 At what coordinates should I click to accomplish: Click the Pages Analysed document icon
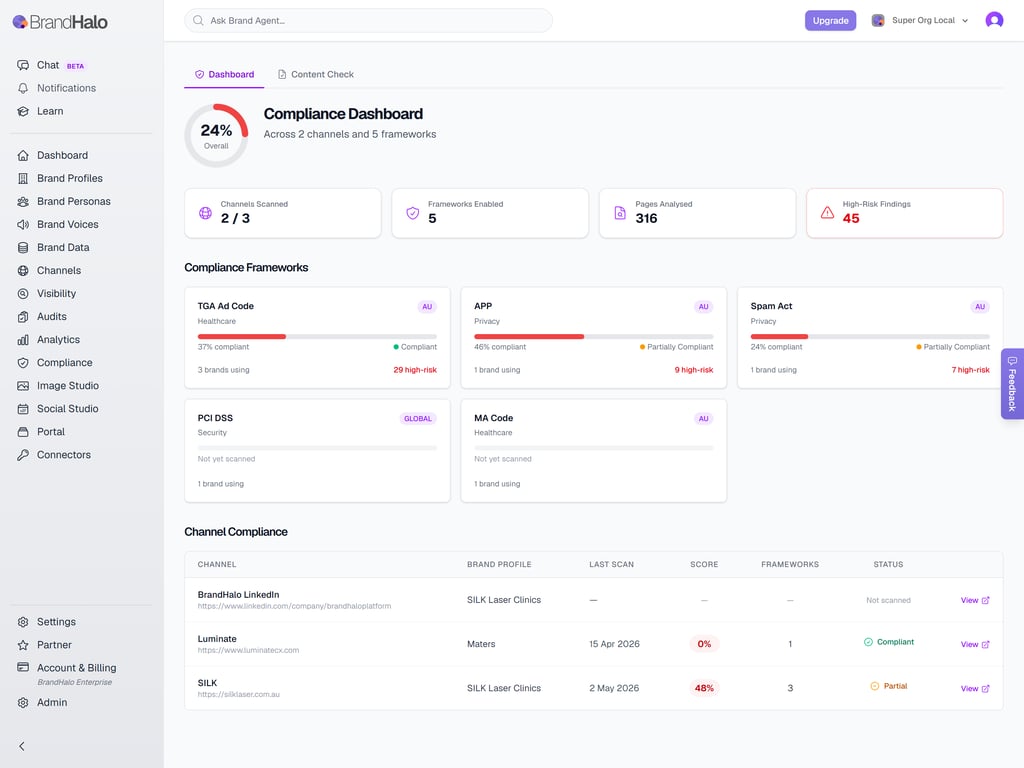tap(620, 213)
